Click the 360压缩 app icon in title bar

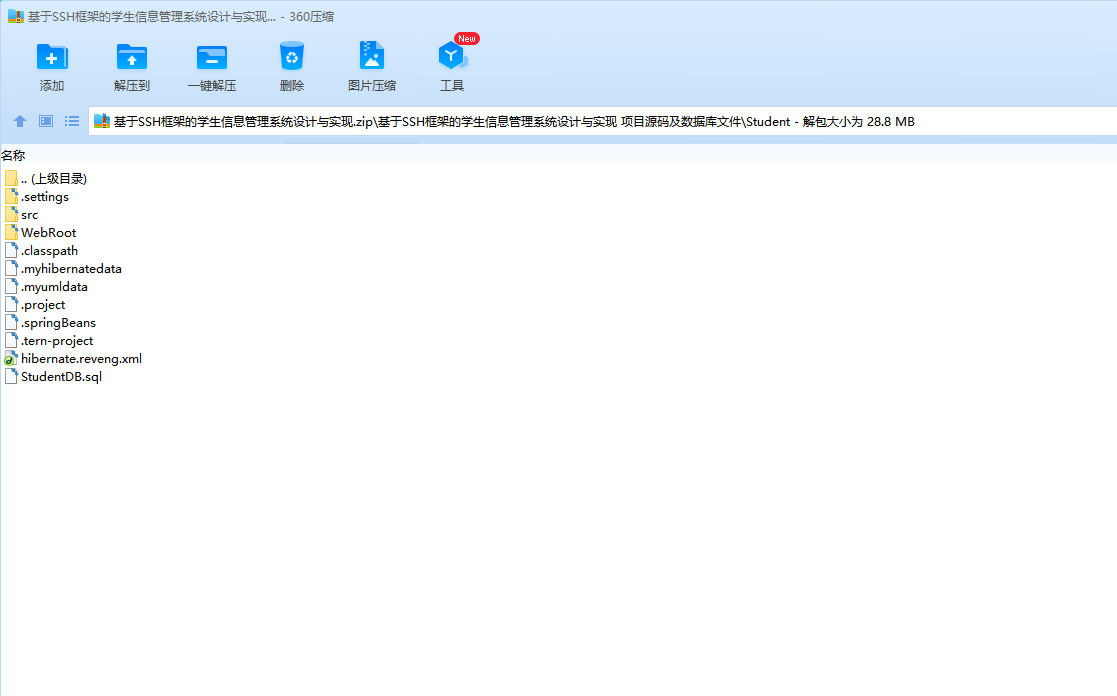pyautogui.click(x=16, y=16)
